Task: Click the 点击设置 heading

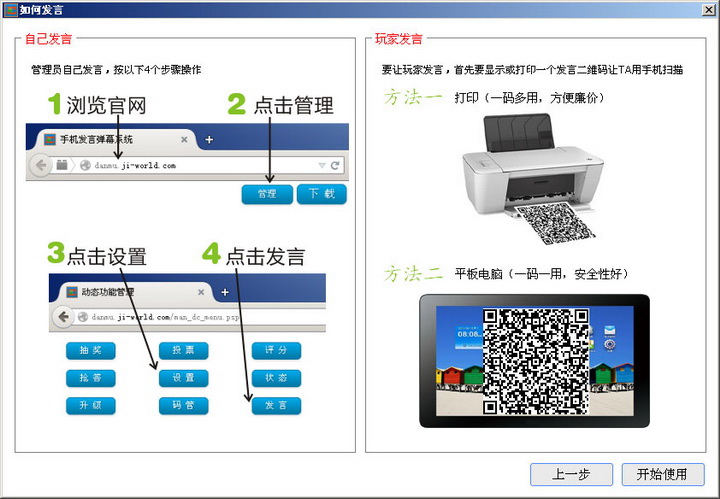Action: click(107, 256)
